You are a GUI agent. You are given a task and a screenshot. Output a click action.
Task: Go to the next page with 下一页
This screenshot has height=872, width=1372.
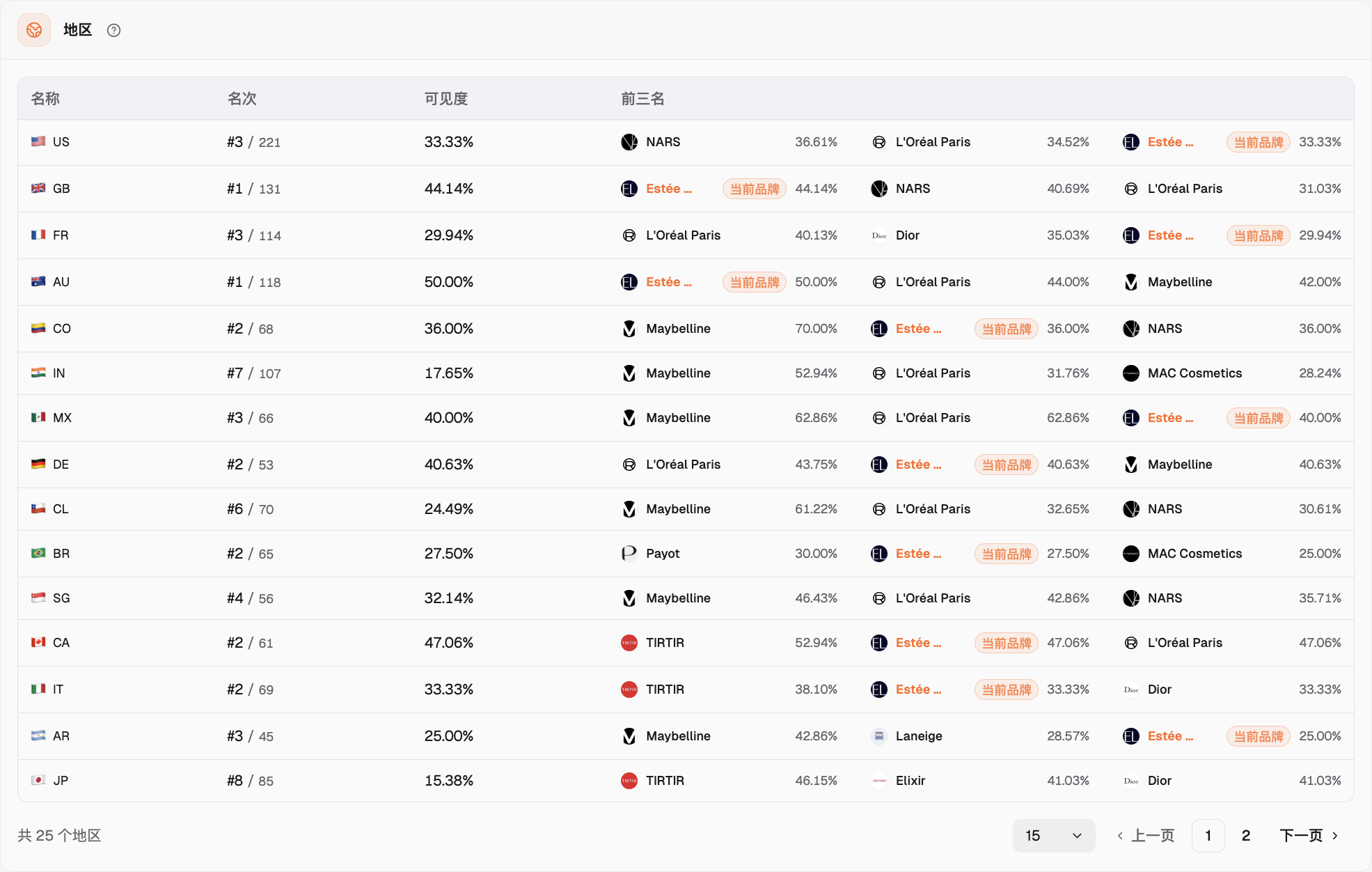point(1309,836)
